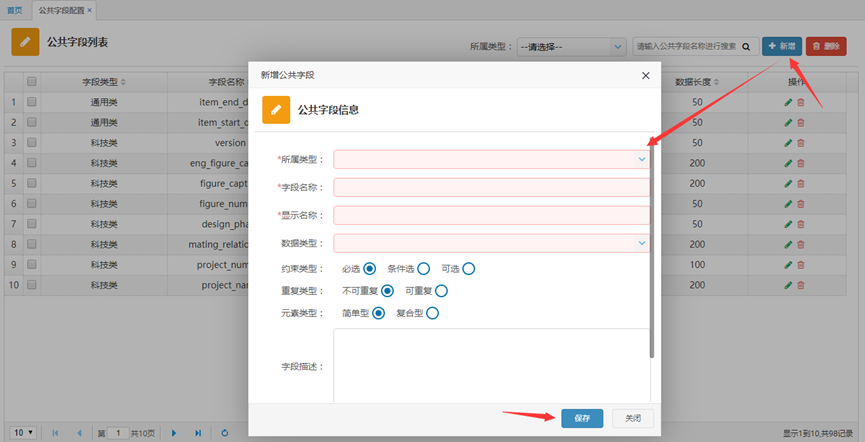The height and width of the screenshot is (442, 865).
Task: Delete row 5 figure_capt with trash icon
Action: click(x=801, y=184)
